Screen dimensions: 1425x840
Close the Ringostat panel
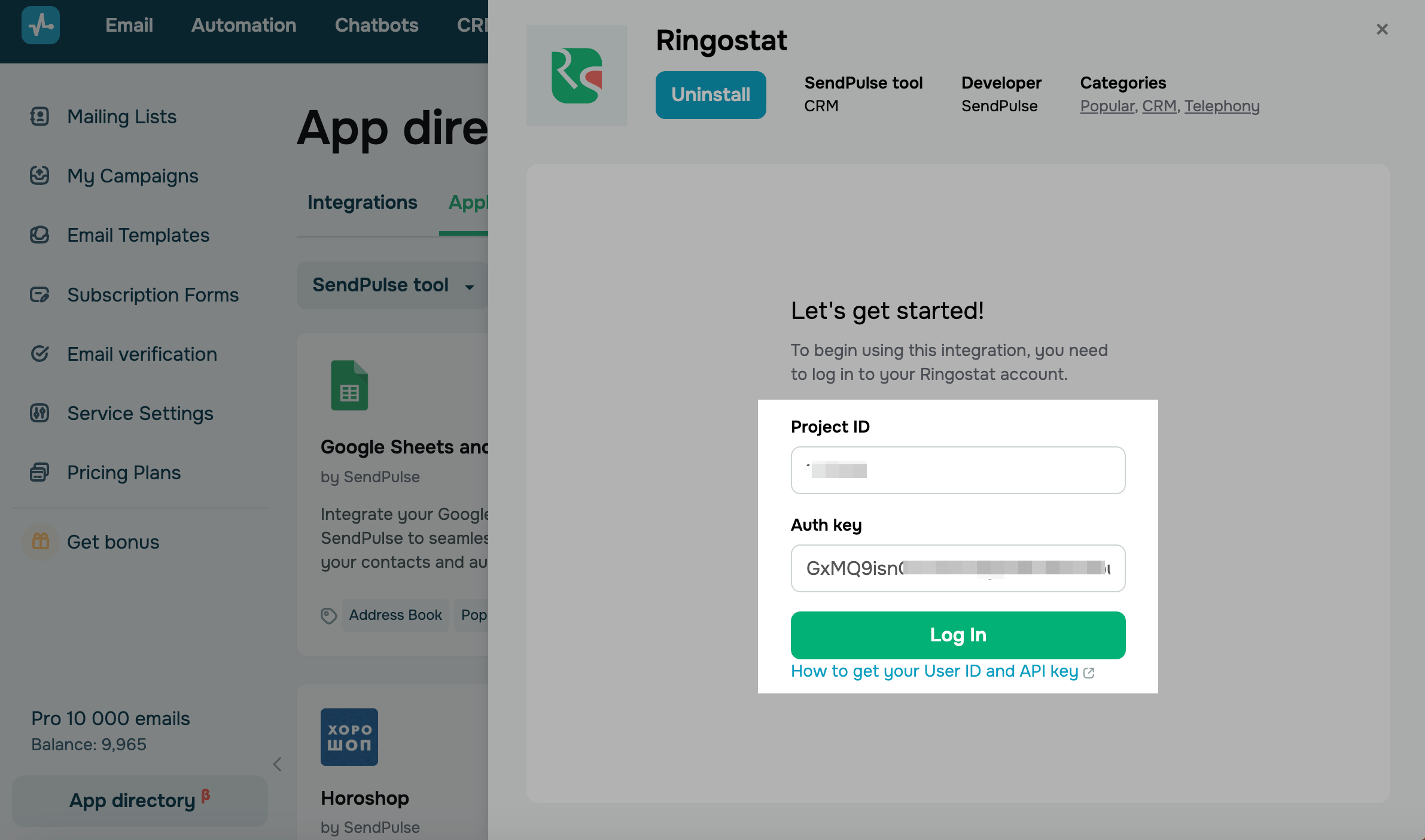pos(1382,29)
